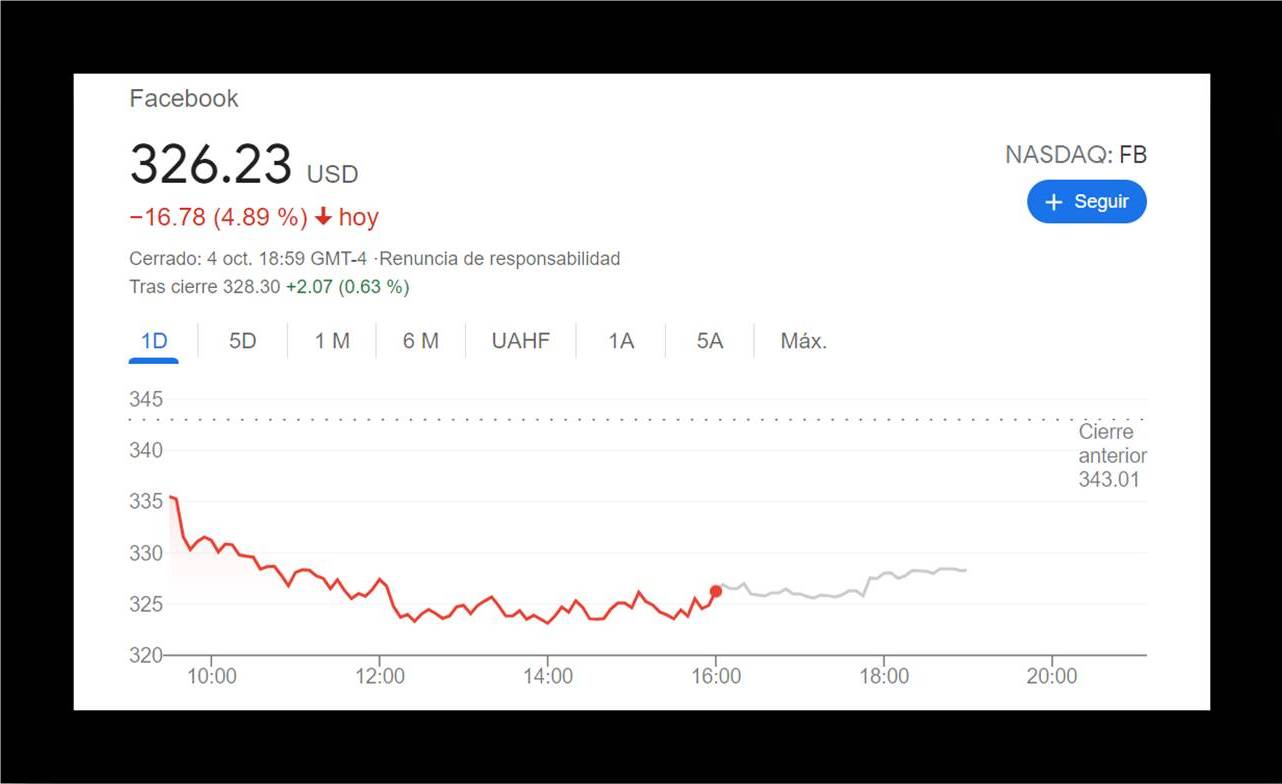Click the 20:00 time axis label
The width and height of the screenshot is (1282, 784).
pos(1052,677)
